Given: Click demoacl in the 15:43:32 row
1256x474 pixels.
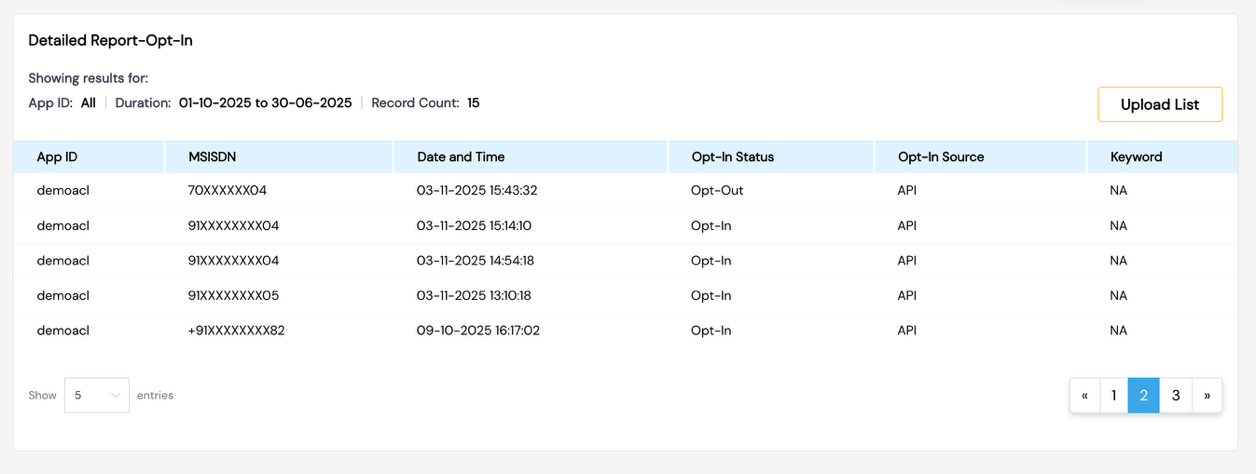Looking at the screenshot, I should (x=63, y=190).
